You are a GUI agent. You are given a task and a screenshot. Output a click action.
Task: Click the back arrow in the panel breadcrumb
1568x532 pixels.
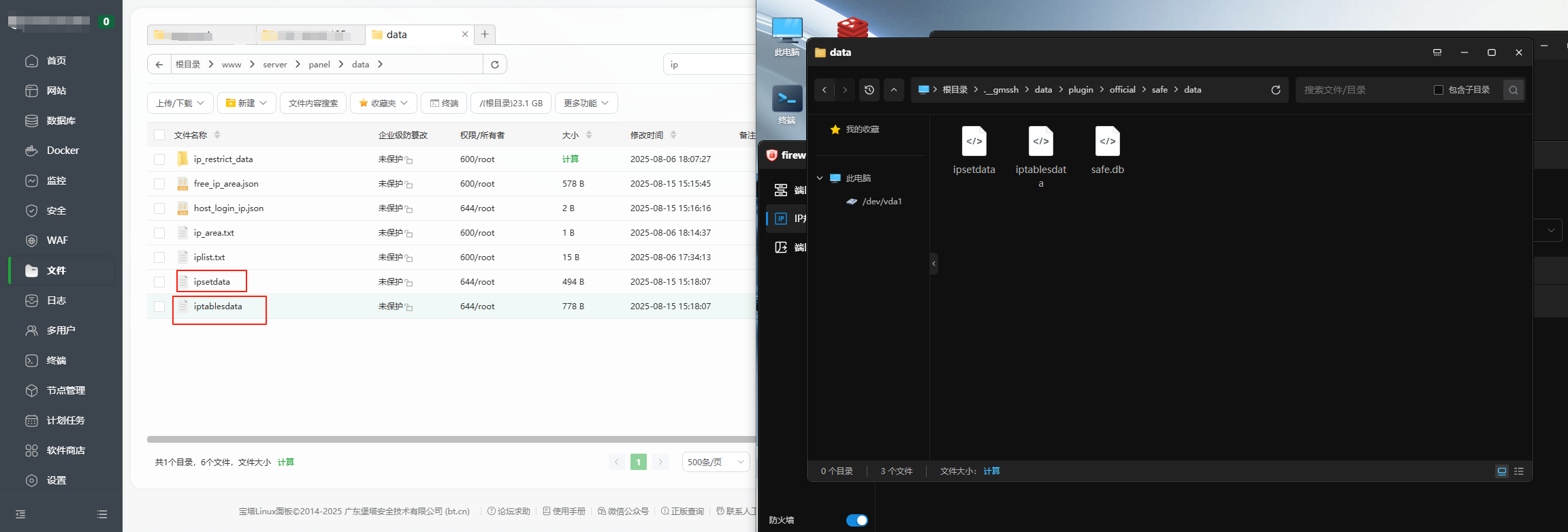(159, 65)
